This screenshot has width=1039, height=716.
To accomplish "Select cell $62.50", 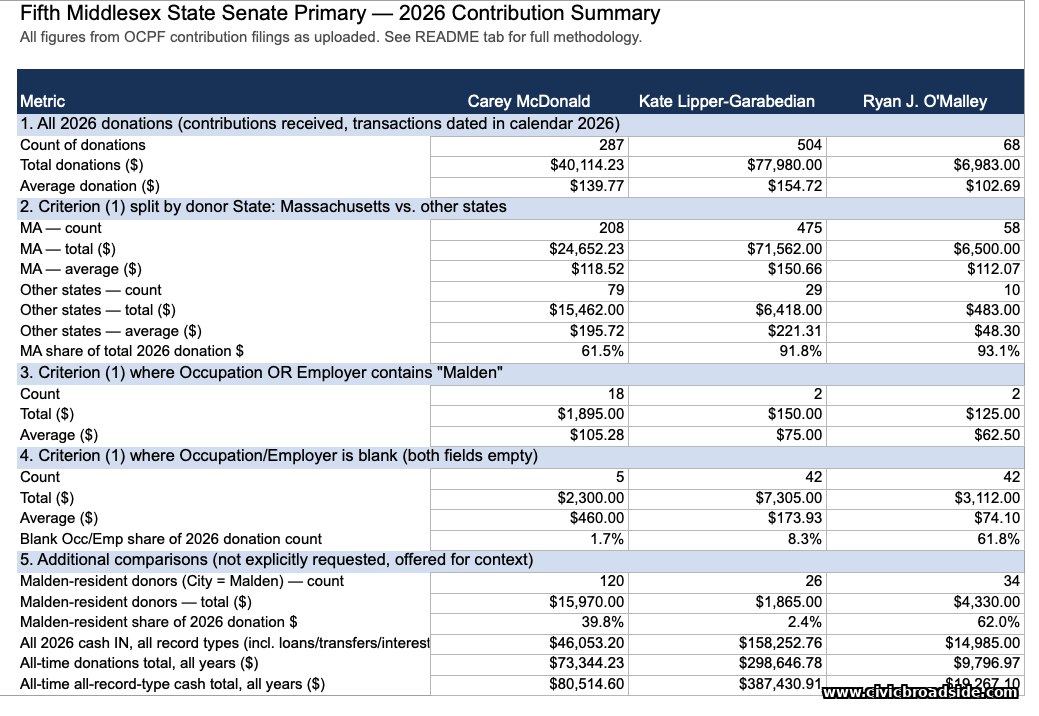I will [x=925, y=436].
